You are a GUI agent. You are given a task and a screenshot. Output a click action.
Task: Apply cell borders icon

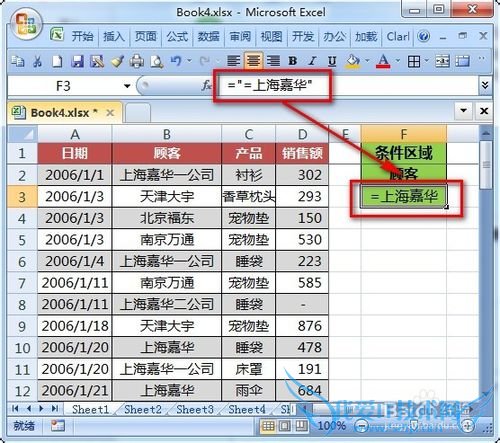tap(414, 61)
